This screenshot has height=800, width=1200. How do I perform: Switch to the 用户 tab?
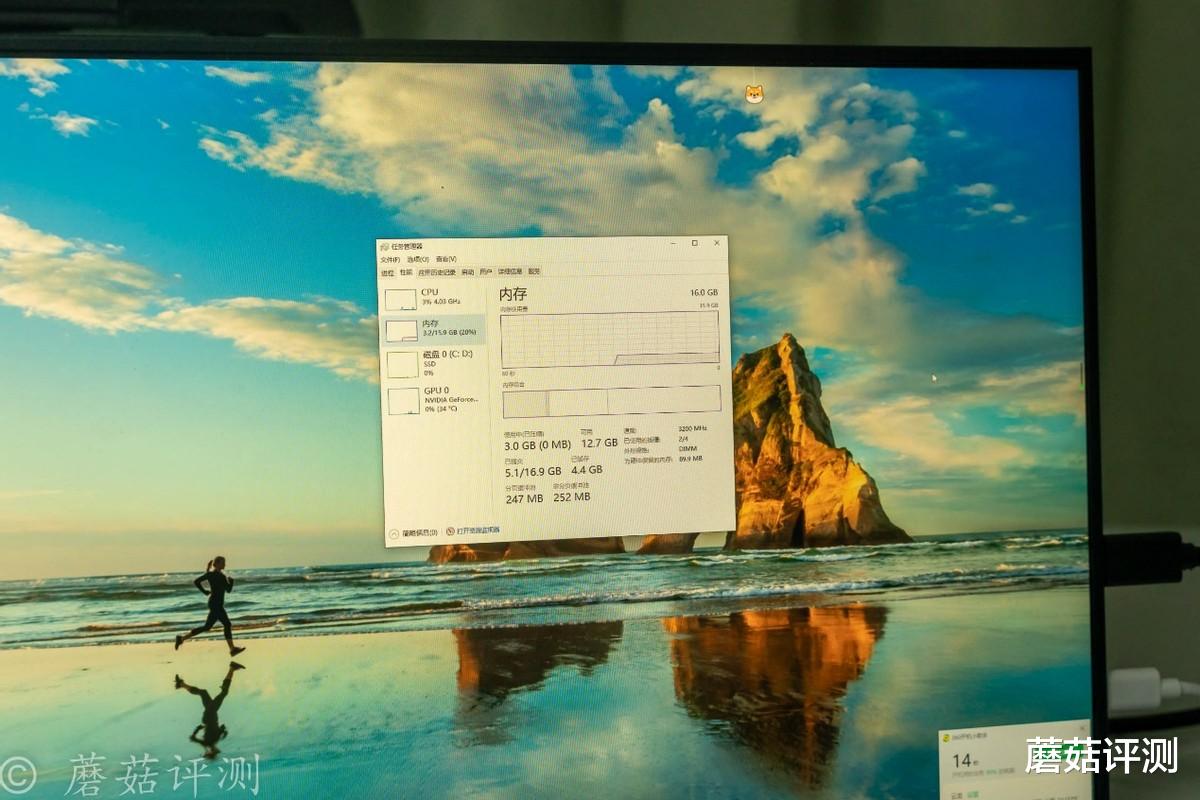pos(486,272)
